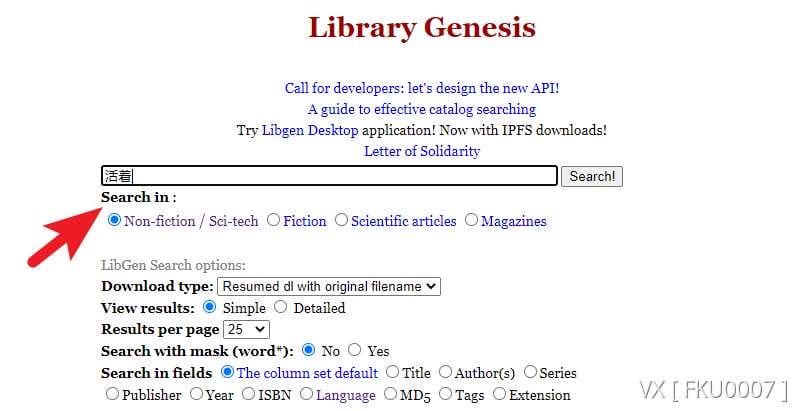Select The column set default field

(227, 372)
